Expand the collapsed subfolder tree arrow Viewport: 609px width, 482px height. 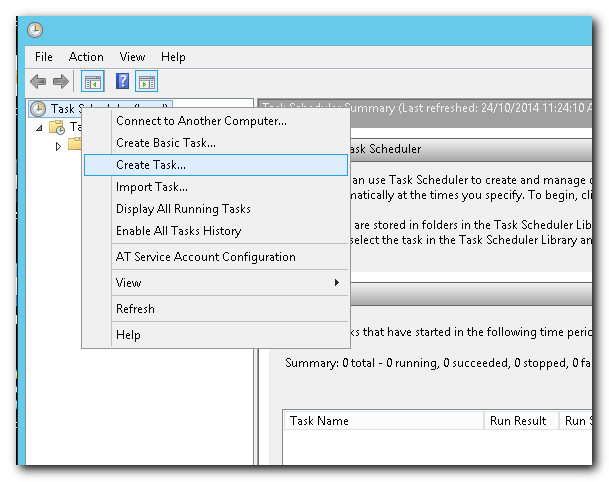58,146
